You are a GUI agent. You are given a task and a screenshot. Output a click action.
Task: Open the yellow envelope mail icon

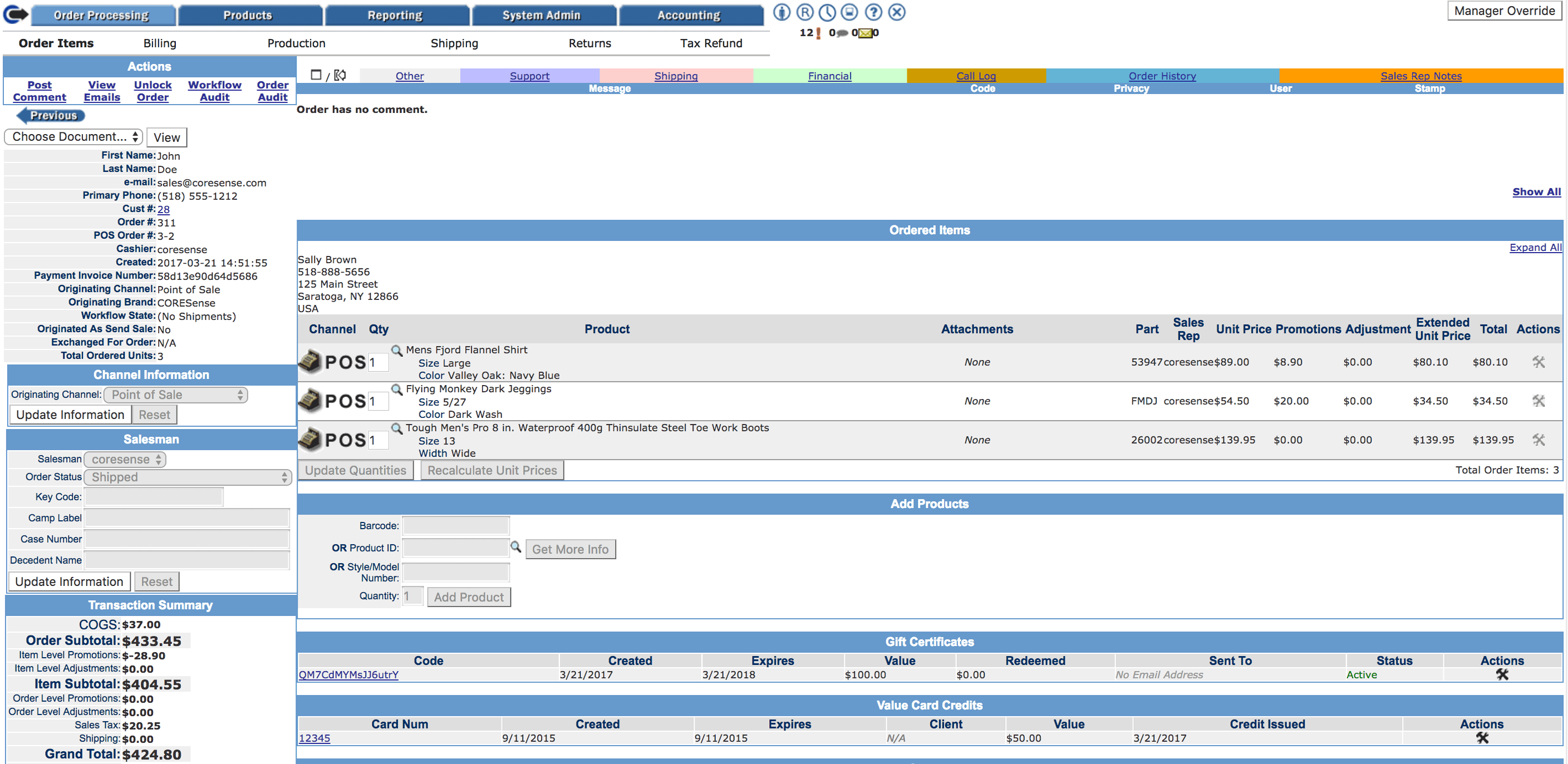865,33
